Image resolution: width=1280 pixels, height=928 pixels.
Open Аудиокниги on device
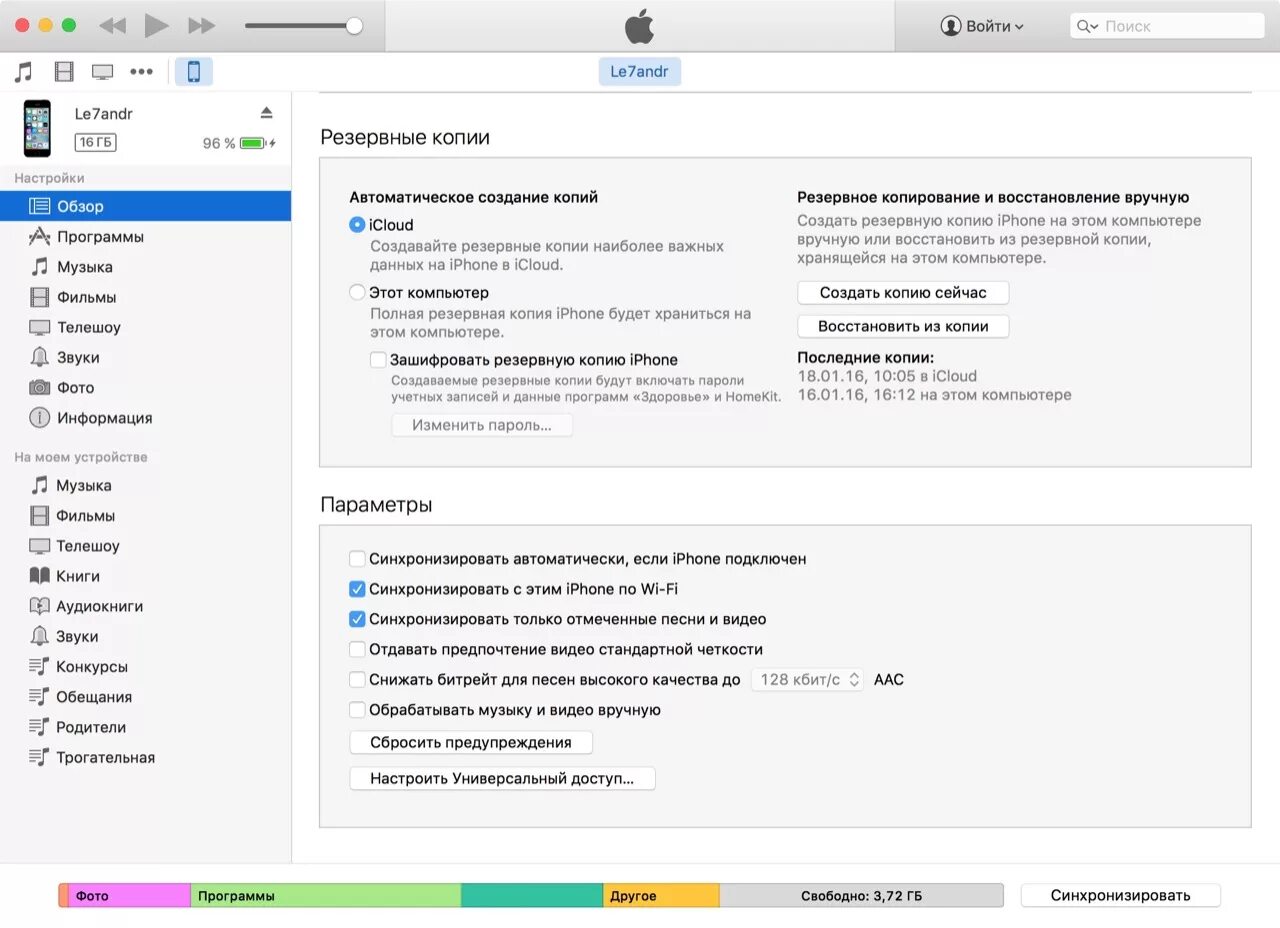coord(145,606)
